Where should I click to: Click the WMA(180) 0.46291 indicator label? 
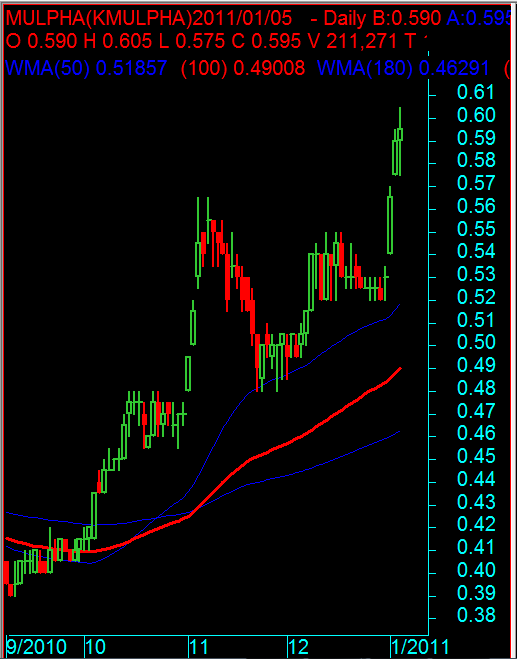click(x=403, y=68)
